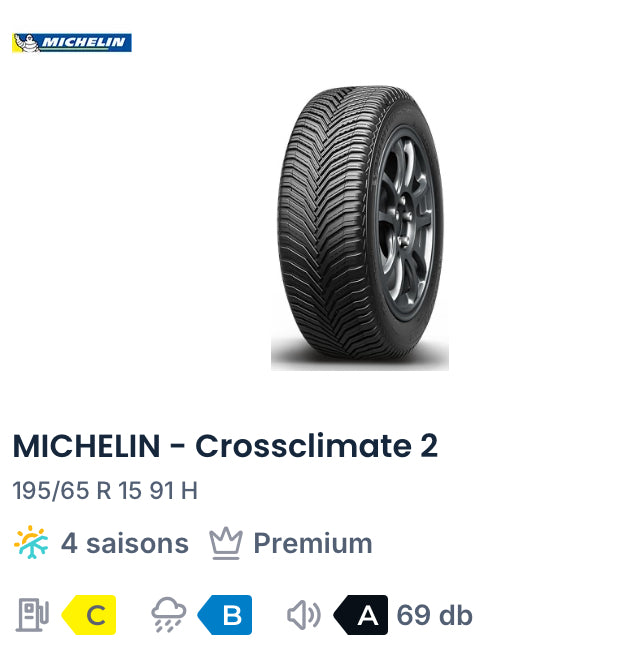Select the yellow C fuel rating badge
The height and width of the screenshot is (669, 634).
pos(91,615)
